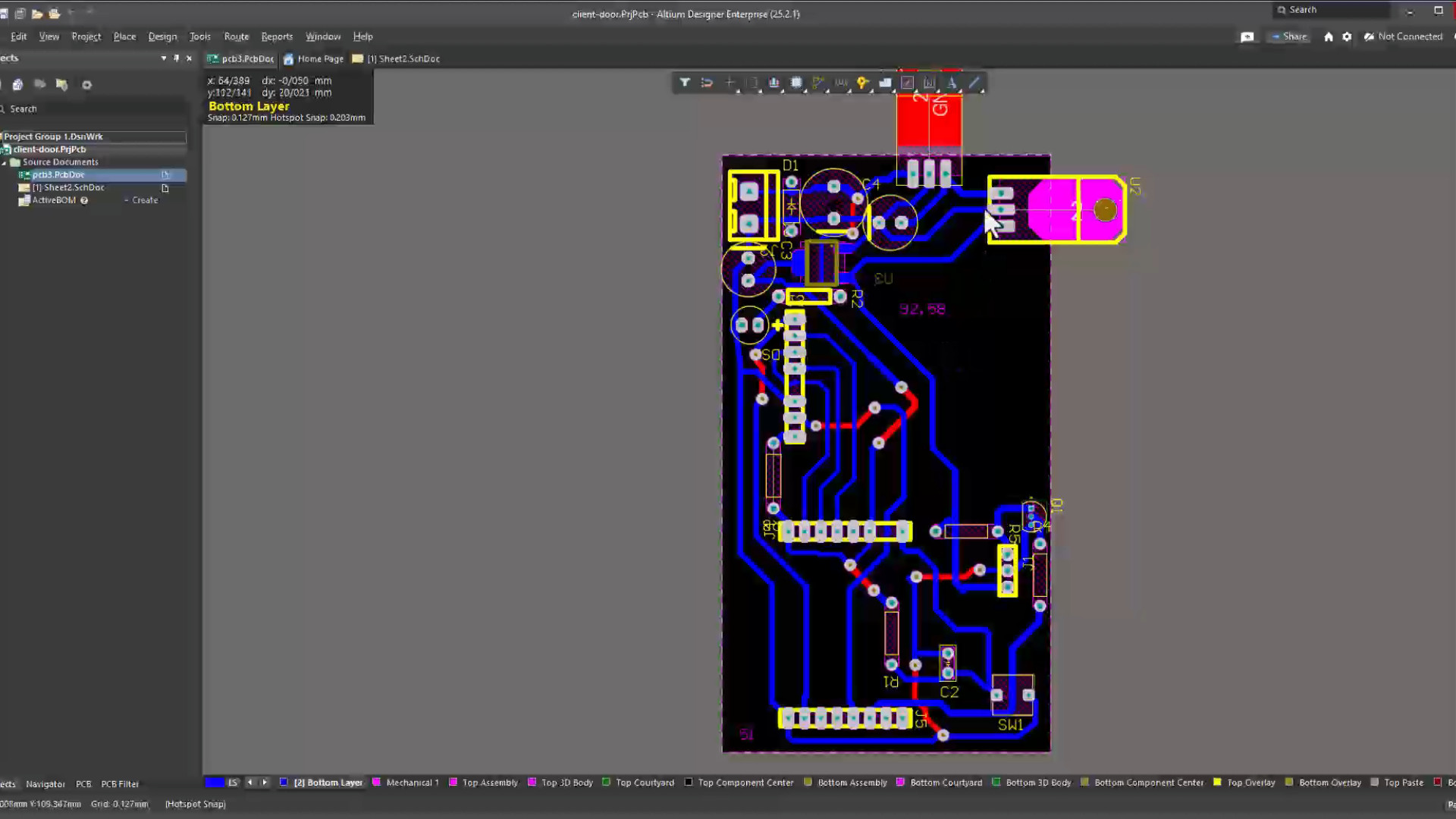Switch to the Sheet2.SchDoc document tab
This screenshot has height=819, width=1456.
(403, 58)
